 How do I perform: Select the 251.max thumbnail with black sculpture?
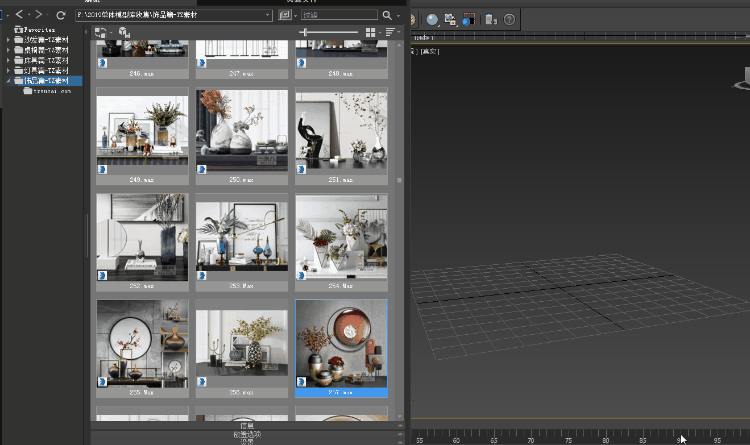[341, 130]
